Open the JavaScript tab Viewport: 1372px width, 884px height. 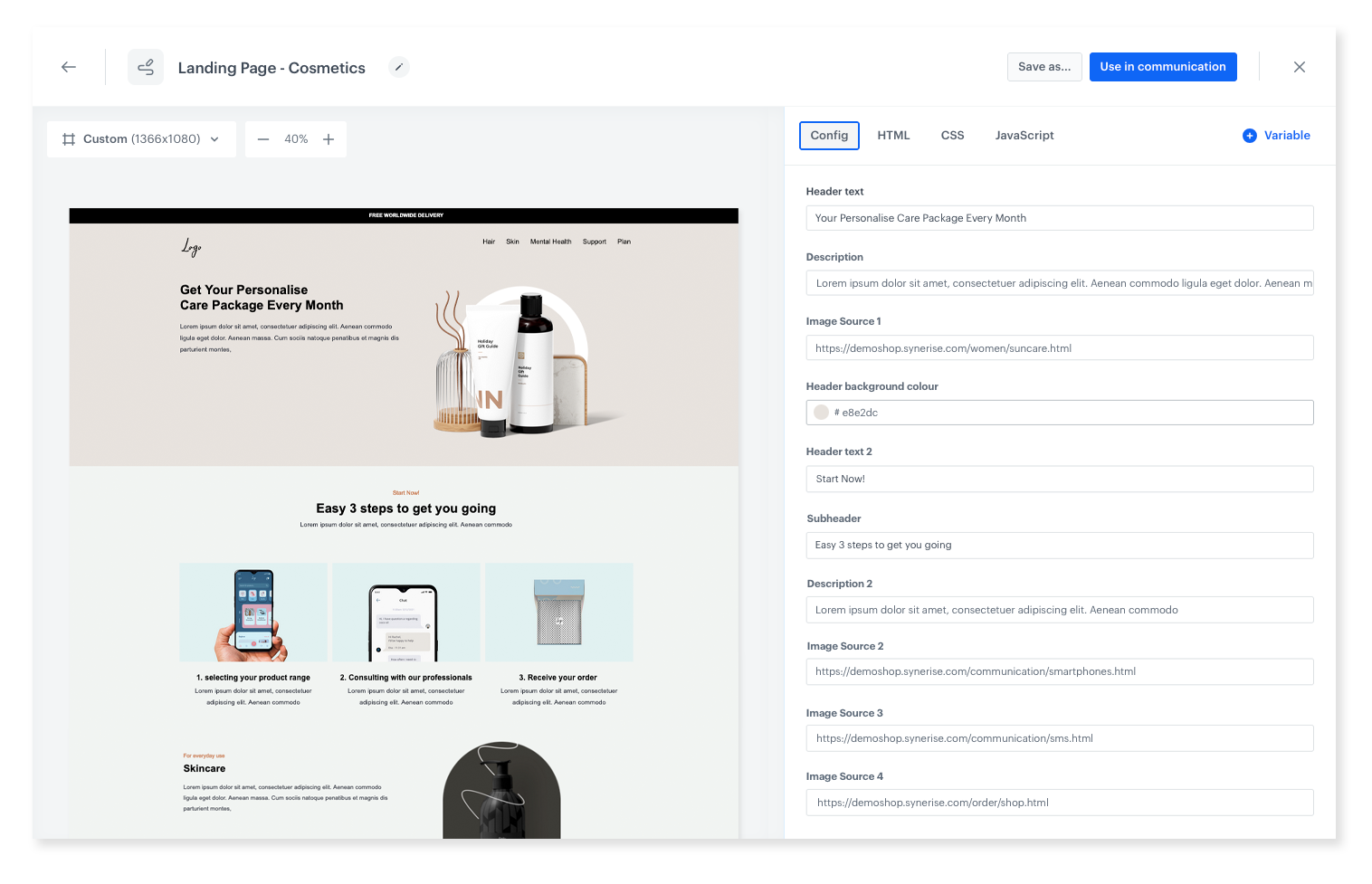(x=1024, y=135)
